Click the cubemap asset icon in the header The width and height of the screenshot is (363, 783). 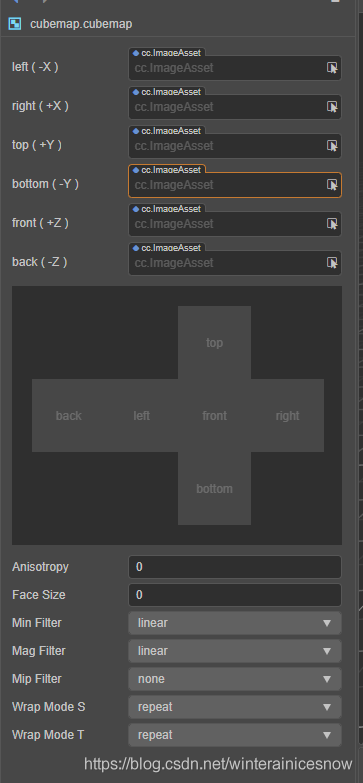coord(15,23)
